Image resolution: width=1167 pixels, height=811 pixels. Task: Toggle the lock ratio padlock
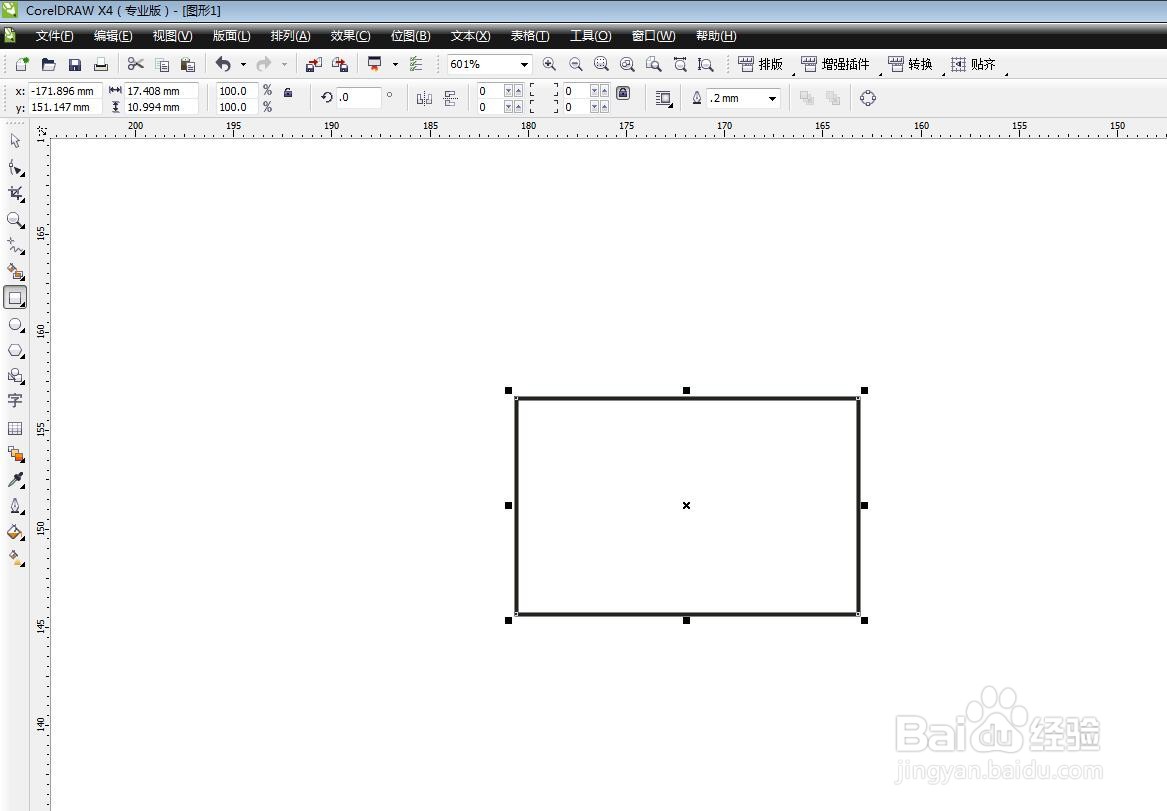[288, 92]
